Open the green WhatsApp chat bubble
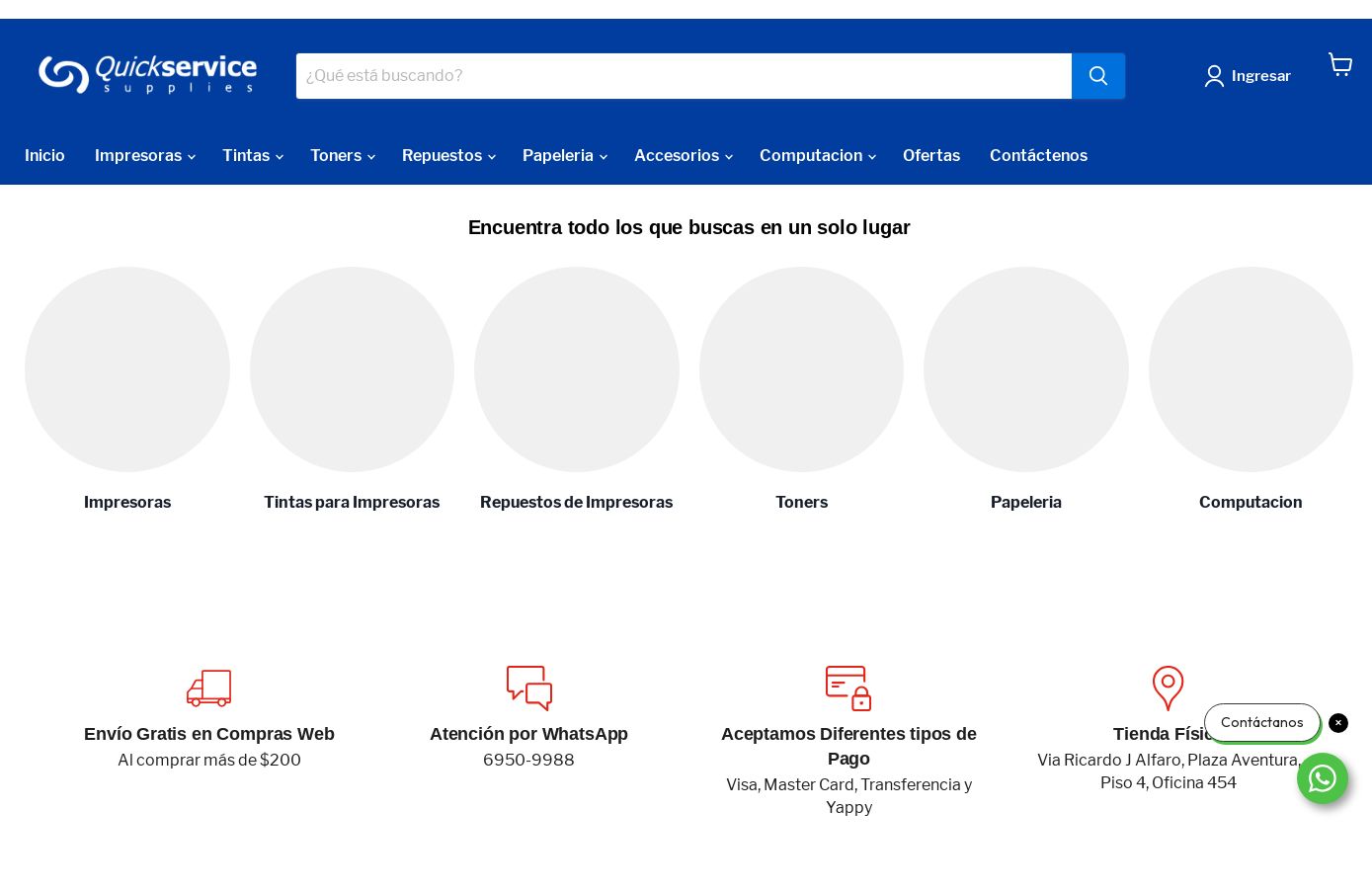Screen dimensions: 1372x891 click(x=1322, y=778)
